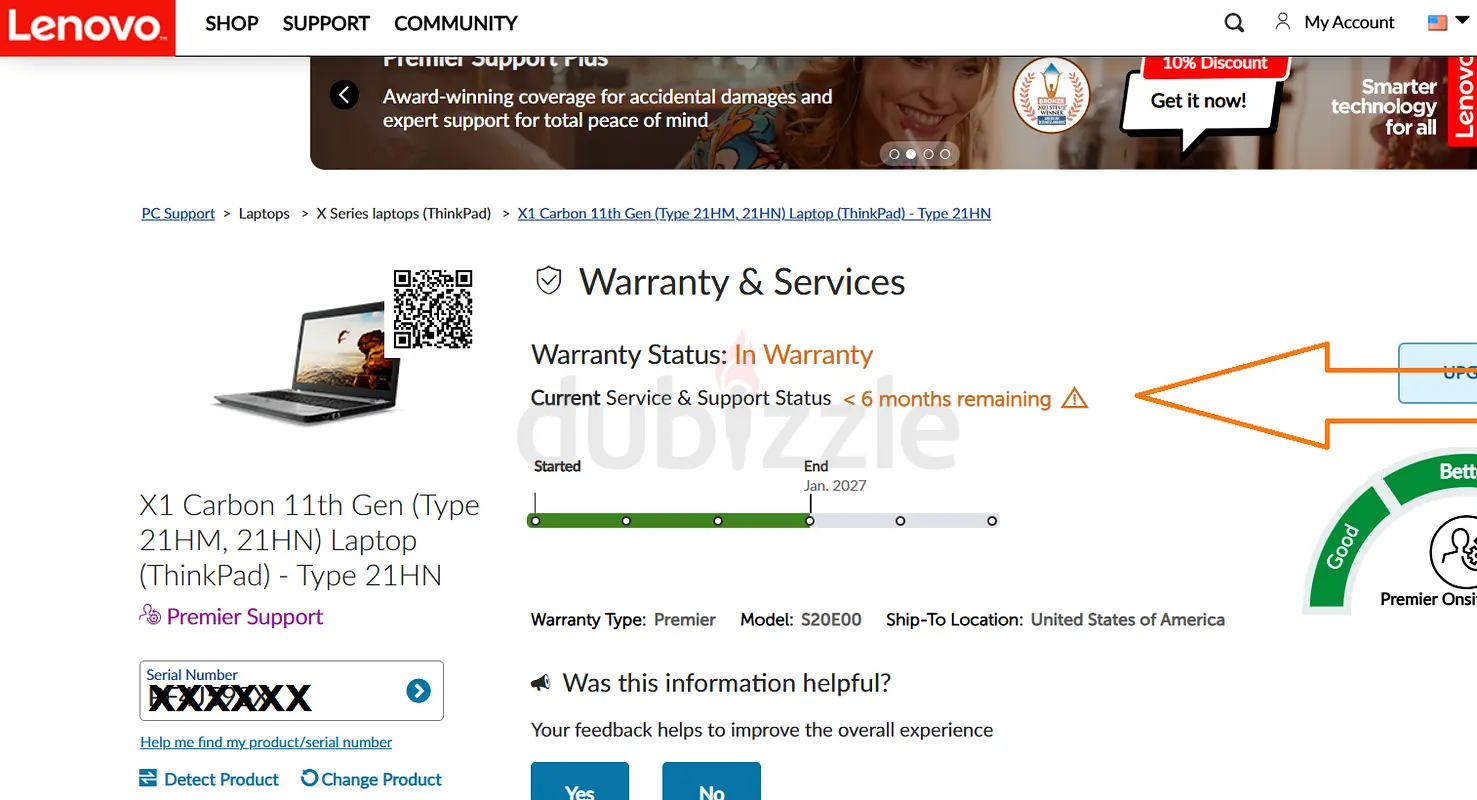Image resolution: width=1477 pixels, height=800 pixels.
Task: Click the Lenovo logo
Action: coord(87,28)
